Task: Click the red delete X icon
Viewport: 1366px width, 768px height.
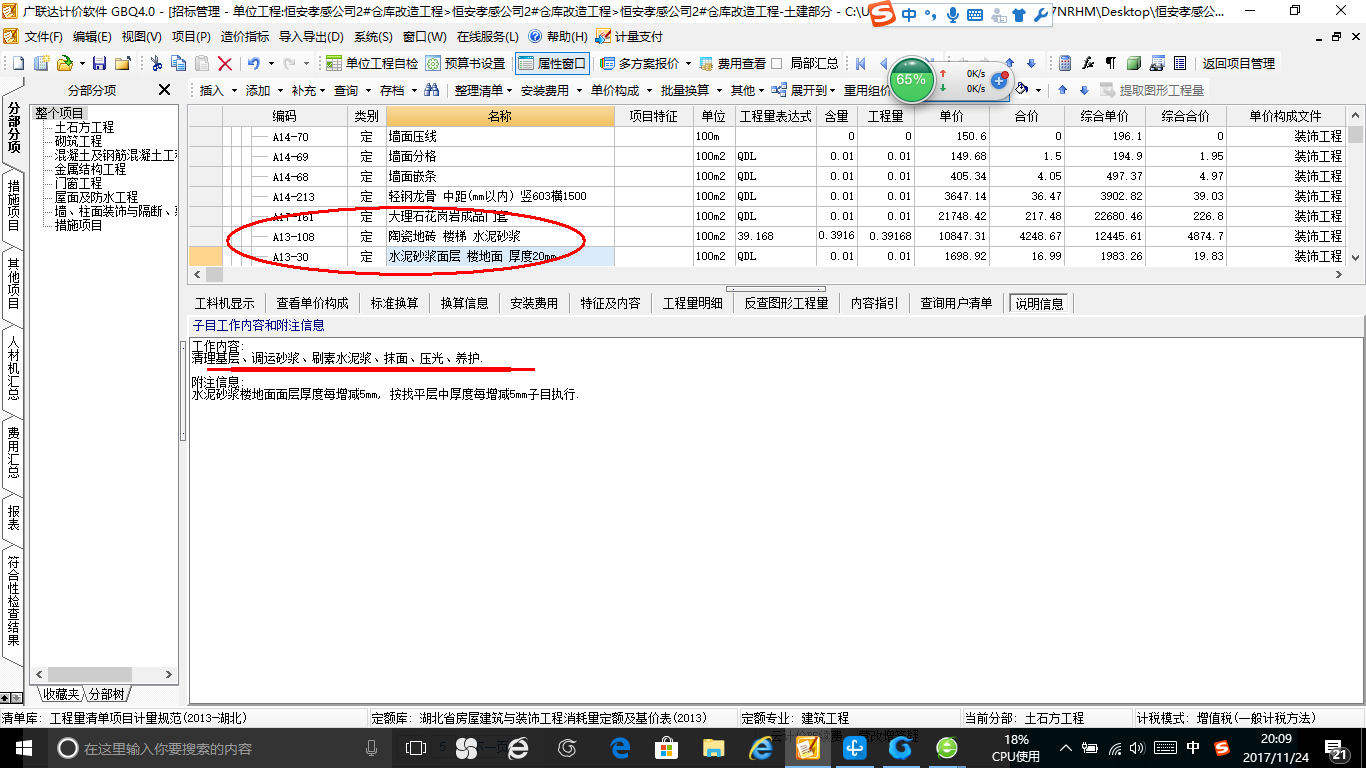Action: point(225,63)
